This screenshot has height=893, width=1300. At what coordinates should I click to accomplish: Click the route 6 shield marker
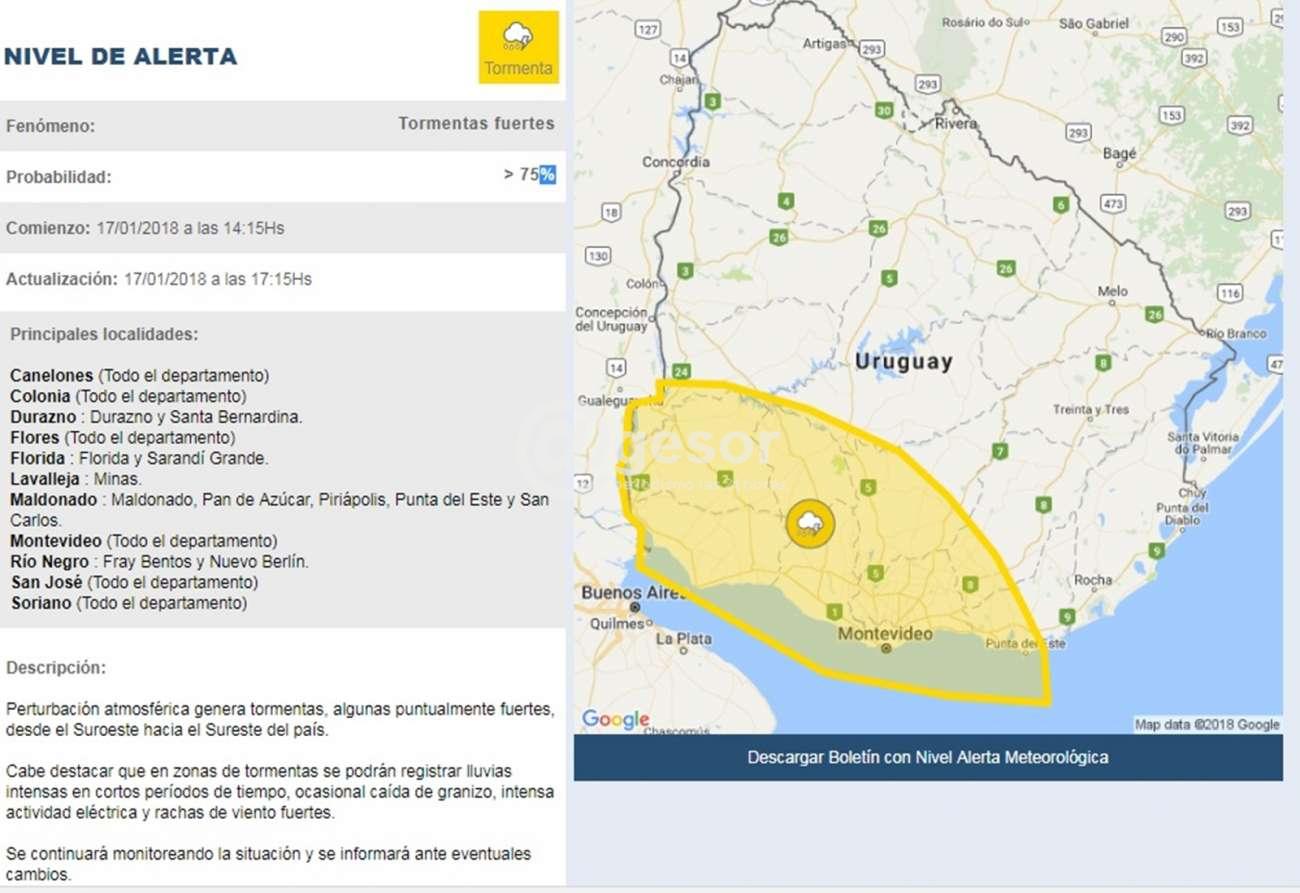[x=1060, y=205]
